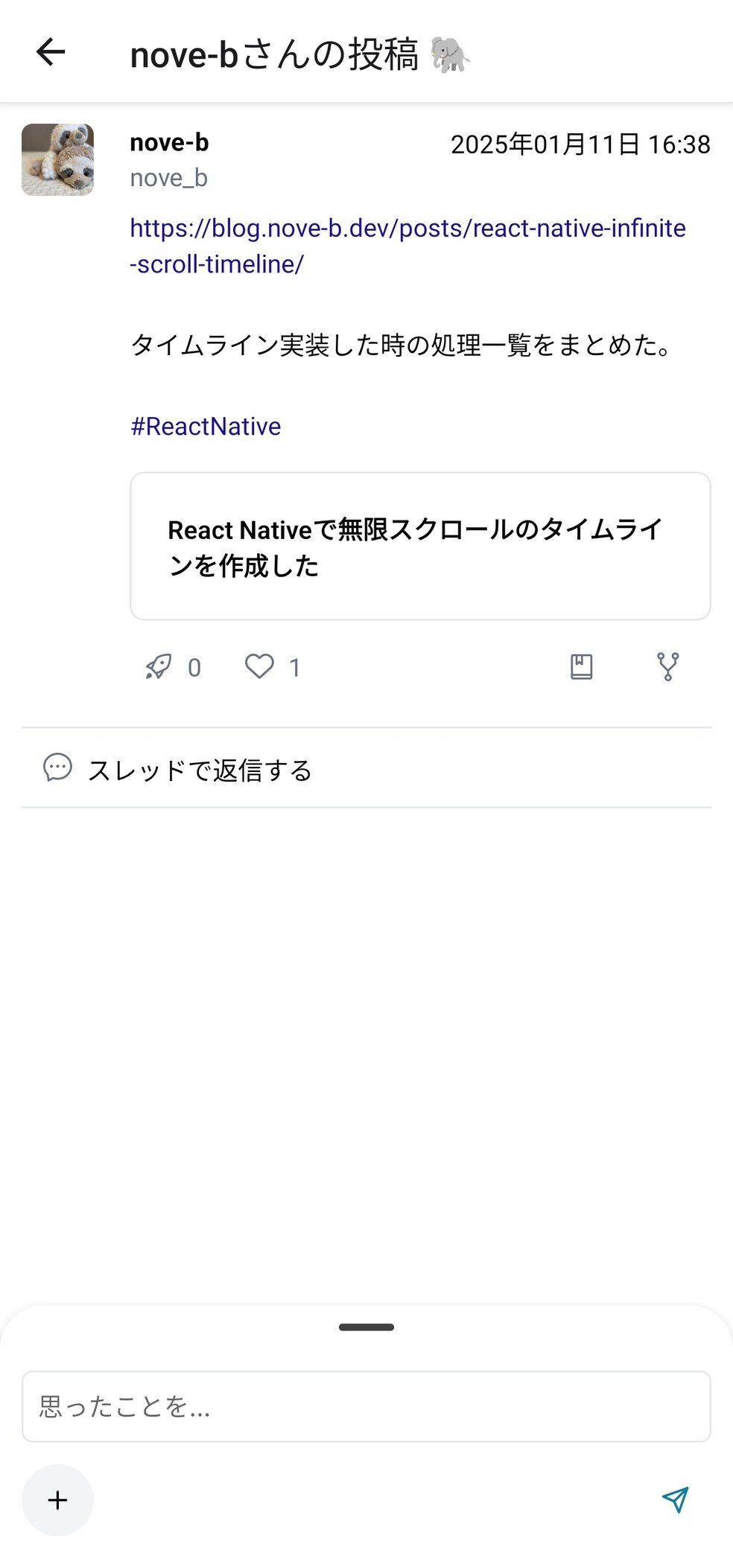
Task: Toggle the bookmark on this post
Action: point(580,666)
